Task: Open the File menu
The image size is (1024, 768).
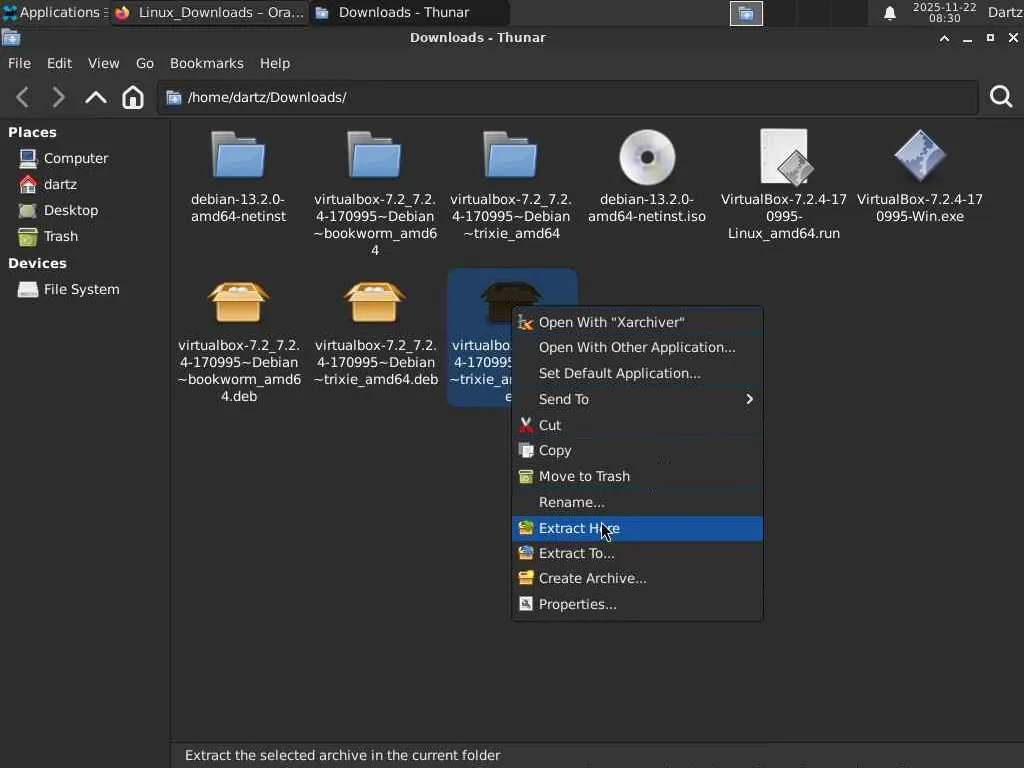Action: coord(19,63)
